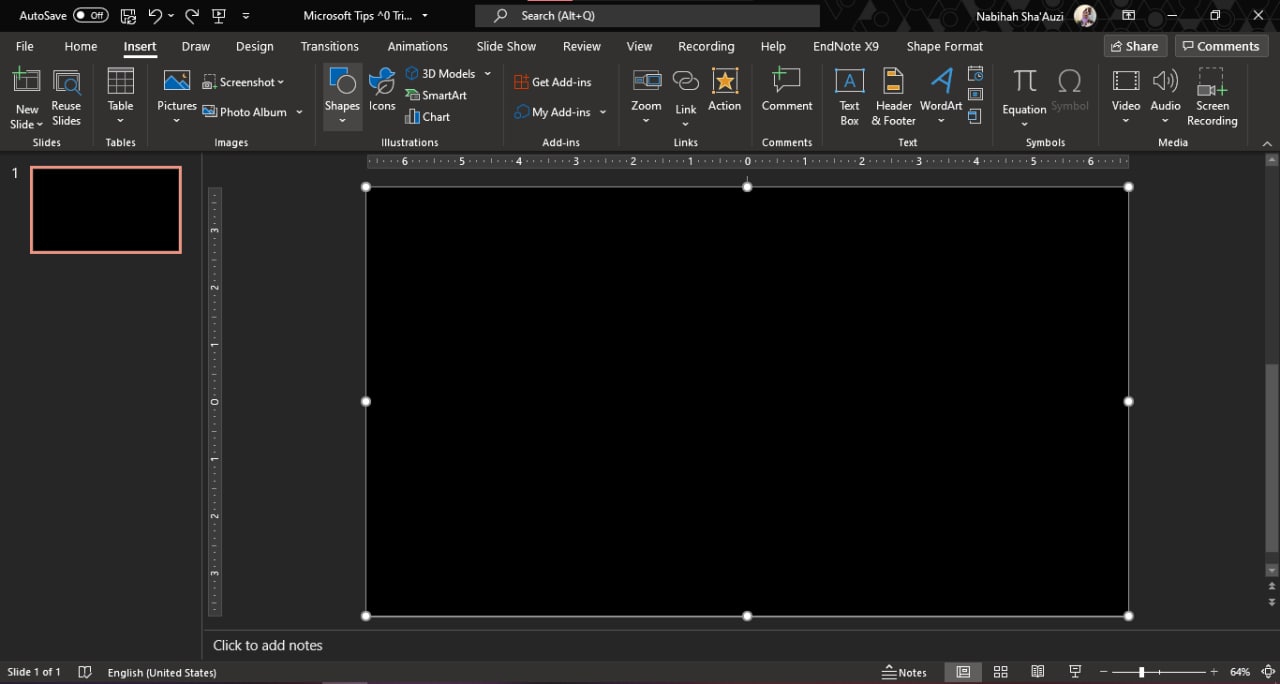This screenshot has height=684, width=1280.
Task: Open the Recording tab
Action: (706, 46)
